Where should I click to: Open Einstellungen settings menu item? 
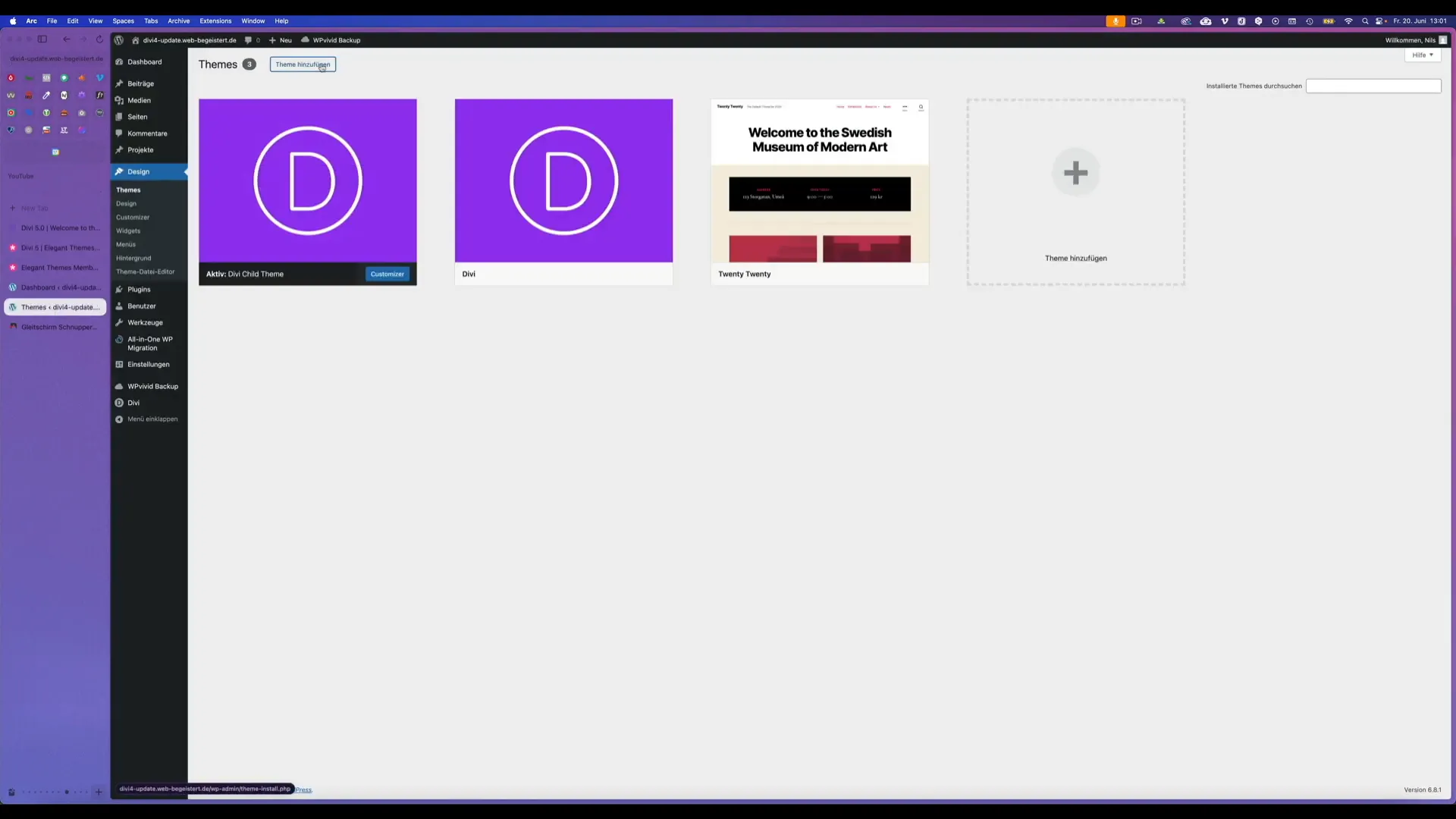149,365
